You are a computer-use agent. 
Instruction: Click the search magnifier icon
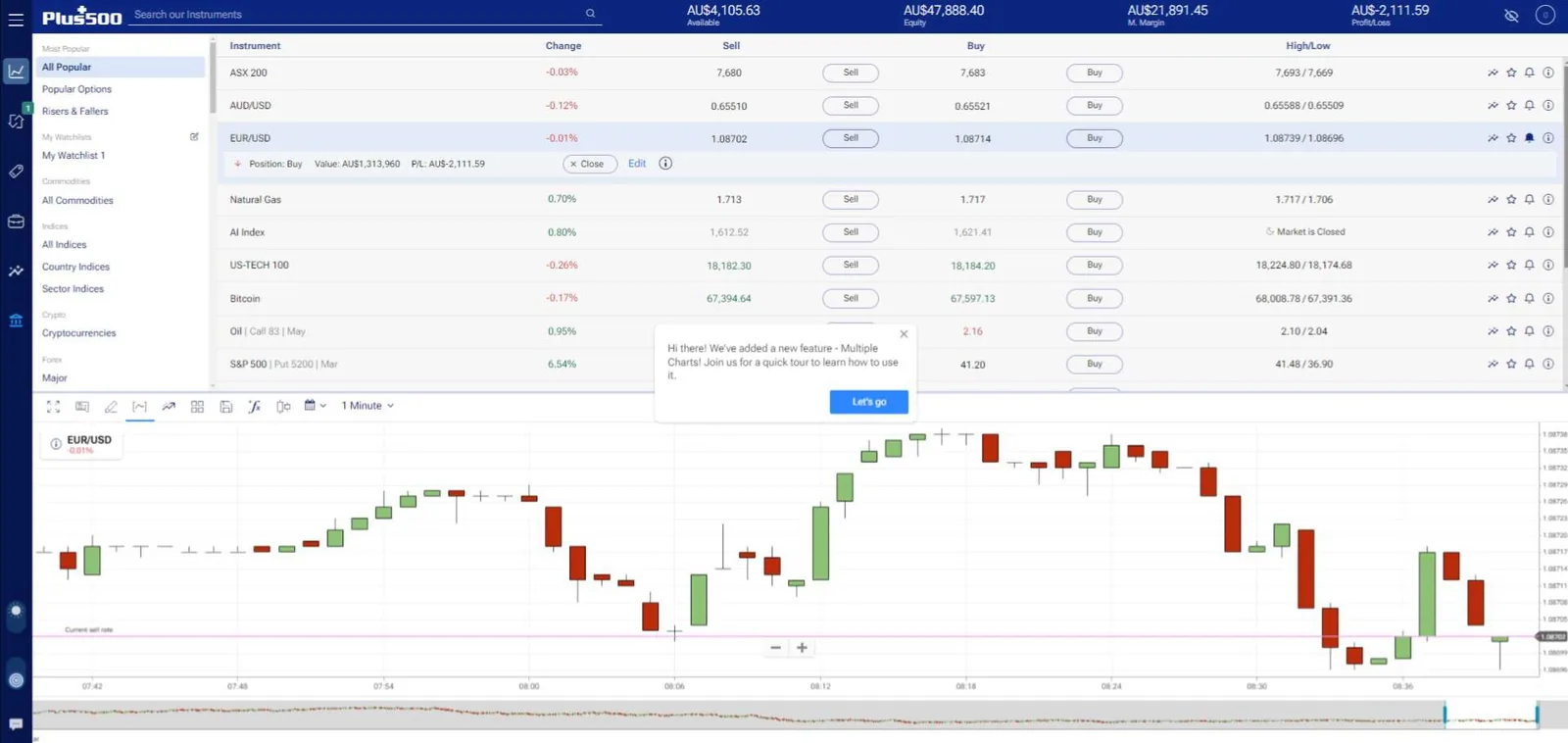pos(590,14)
